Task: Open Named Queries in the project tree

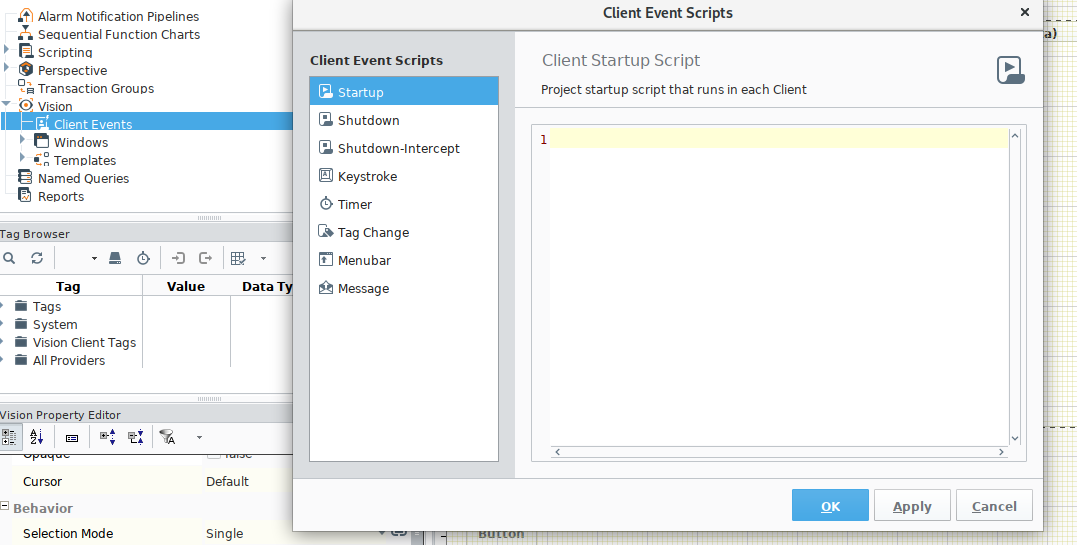Action: 83,178
